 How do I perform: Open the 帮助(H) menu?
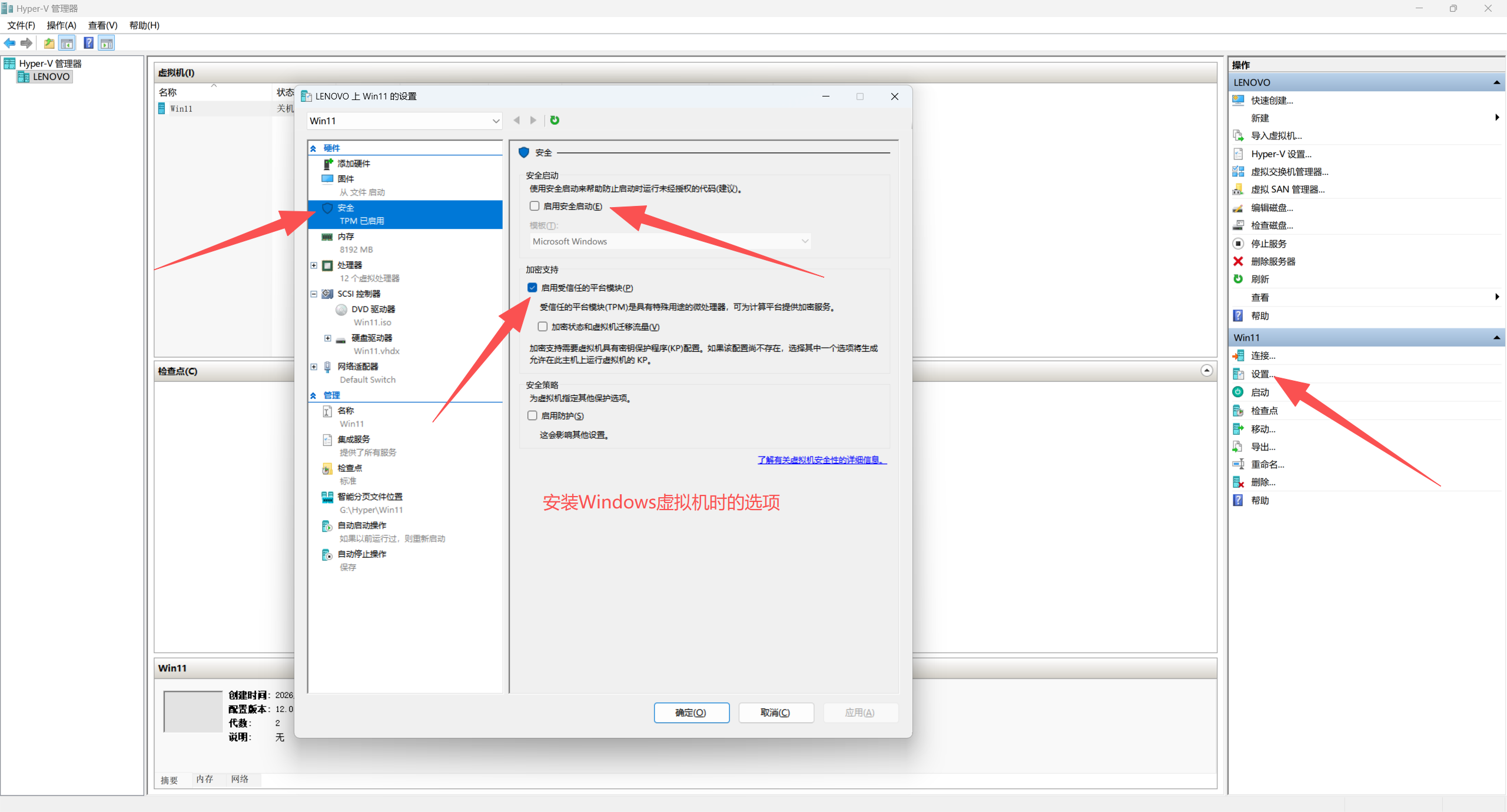click(x=144, y=25)
